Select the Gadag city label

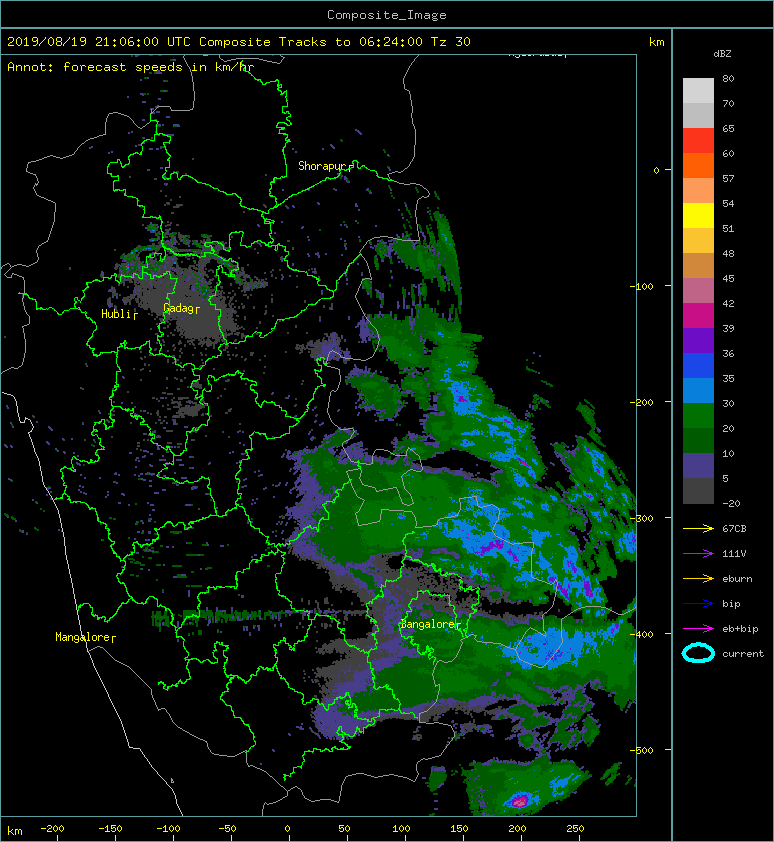point(178,308)
